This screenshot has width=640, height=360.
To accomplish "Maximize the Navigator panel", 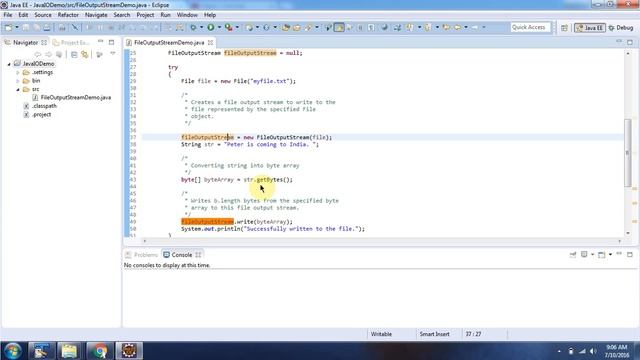I will [x=111, y=42].
